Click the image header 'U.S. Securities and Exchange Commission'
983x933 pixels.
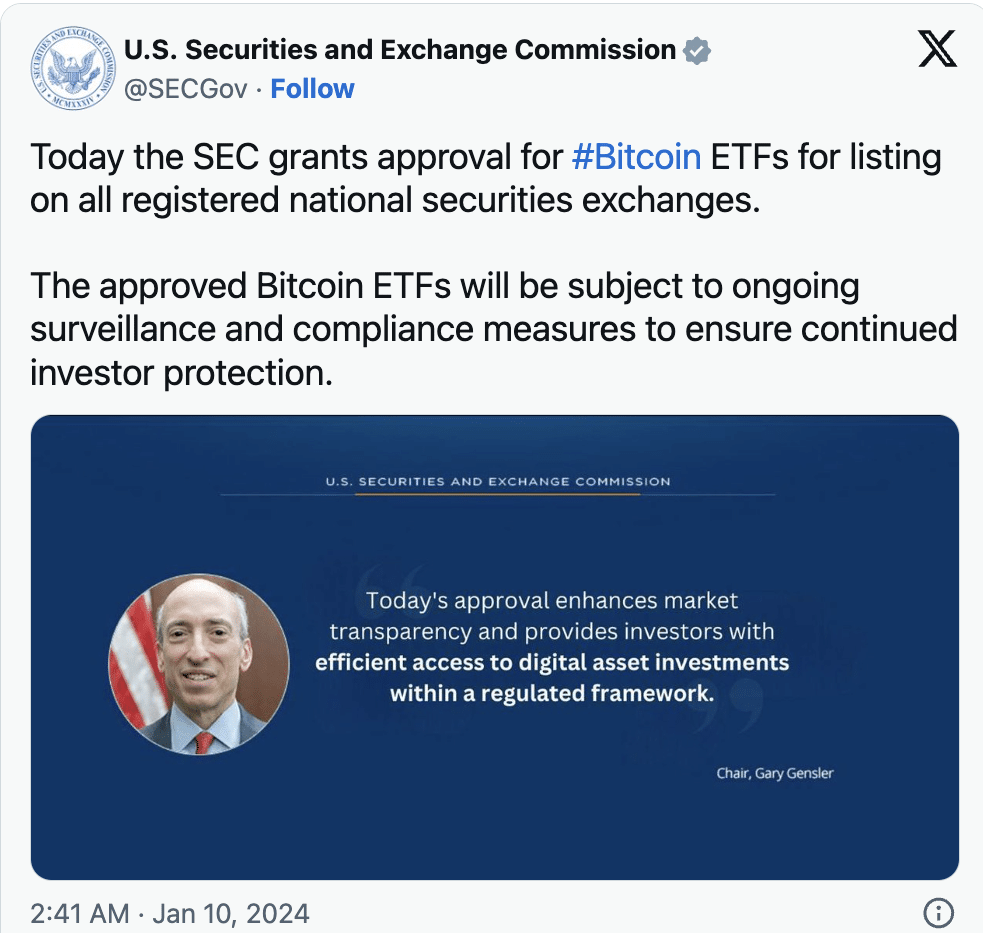pos(498,481)
